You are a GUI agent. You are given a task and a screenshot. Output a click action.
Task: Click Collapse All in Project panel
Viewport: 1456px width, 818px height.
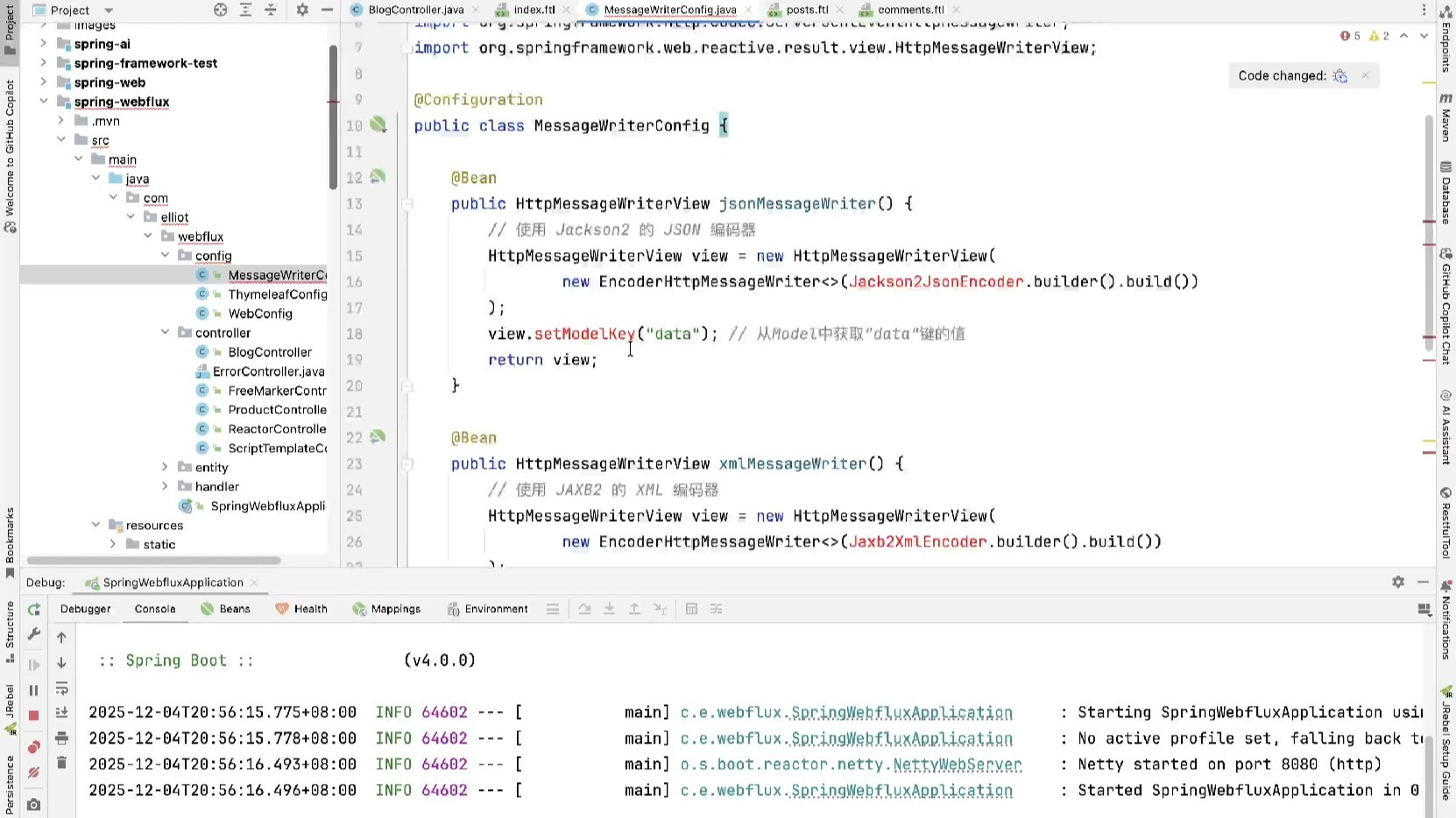(271, 10)
